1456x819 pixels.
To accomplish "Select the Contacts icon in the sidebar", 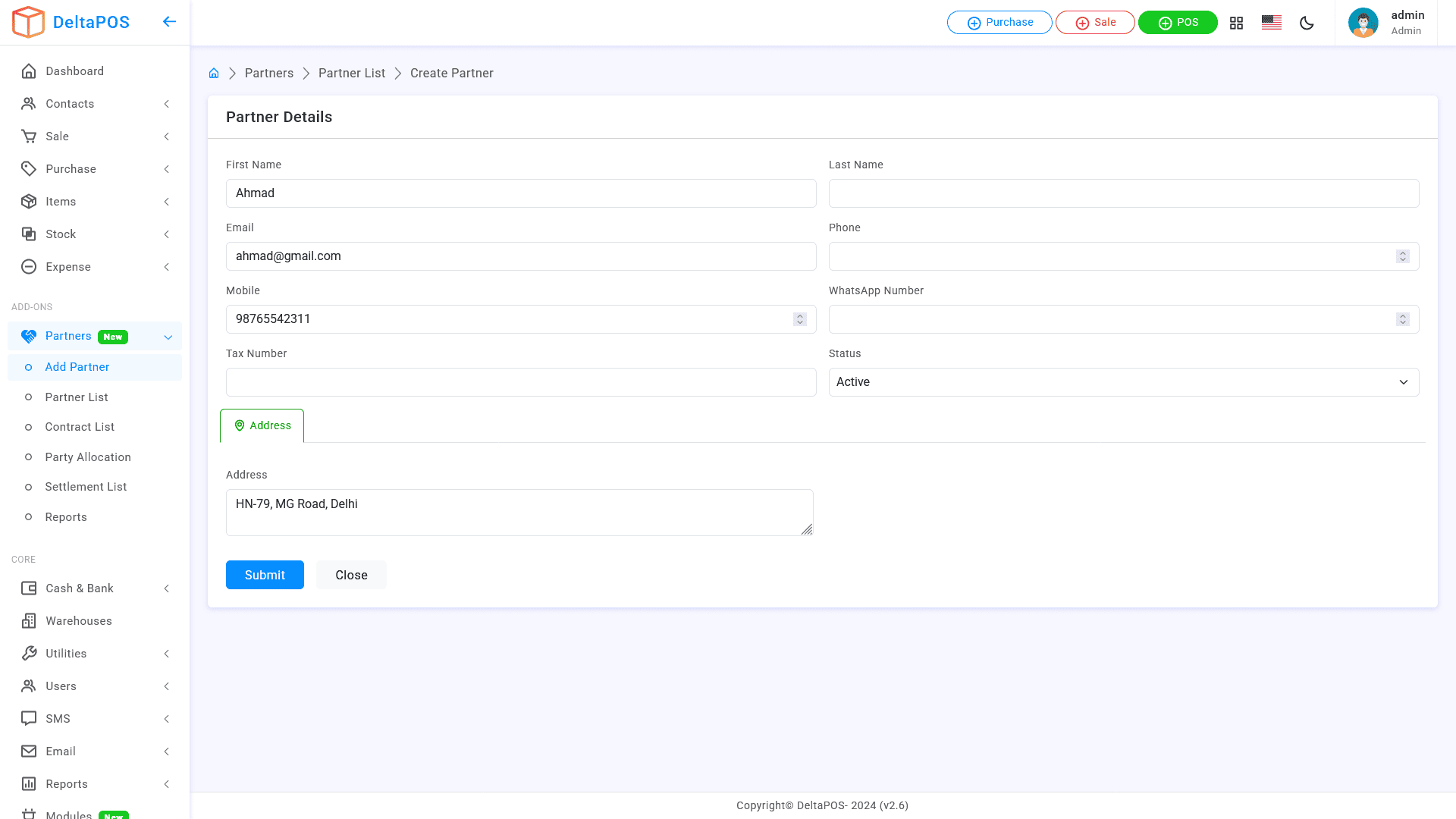I will tap(29, 103).
